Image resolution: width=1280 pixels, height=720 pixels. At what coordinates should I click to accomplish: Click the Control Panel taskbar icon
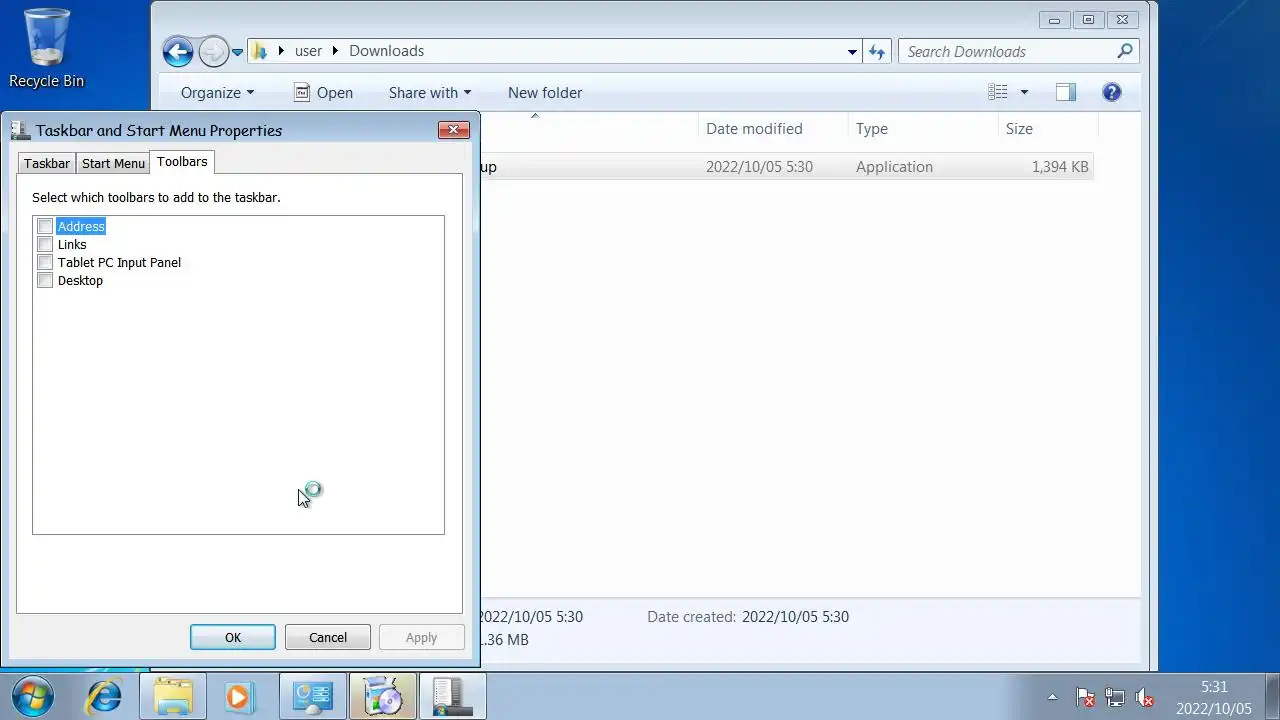point(313,696)
